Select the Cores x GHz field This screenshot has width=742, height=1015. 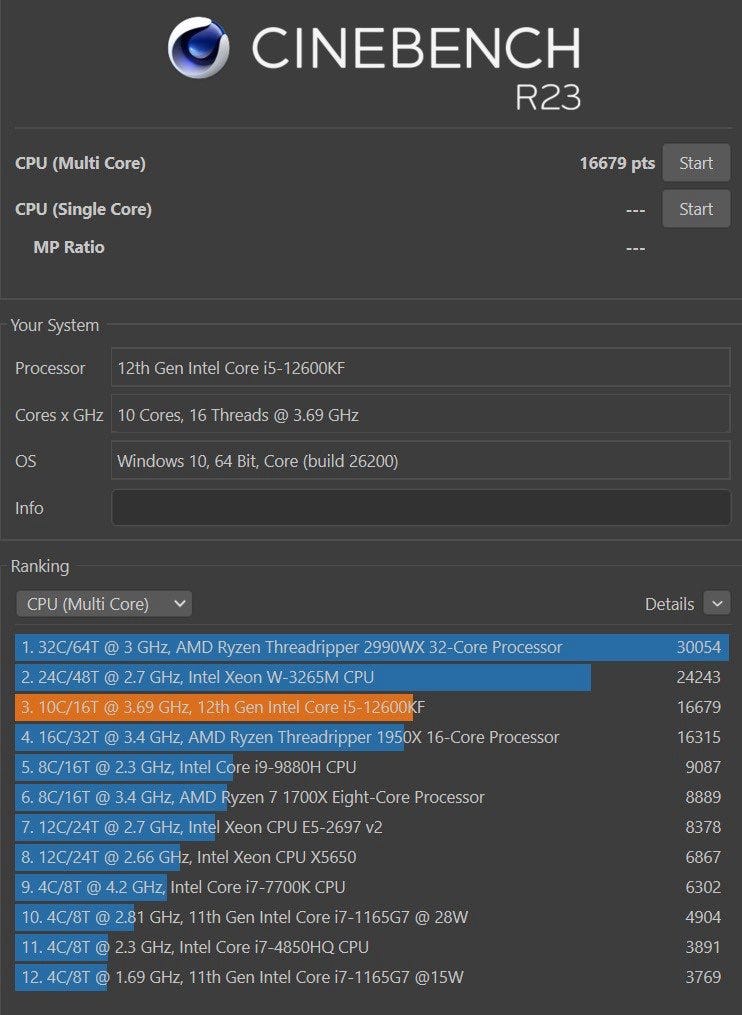pos(421,415)
